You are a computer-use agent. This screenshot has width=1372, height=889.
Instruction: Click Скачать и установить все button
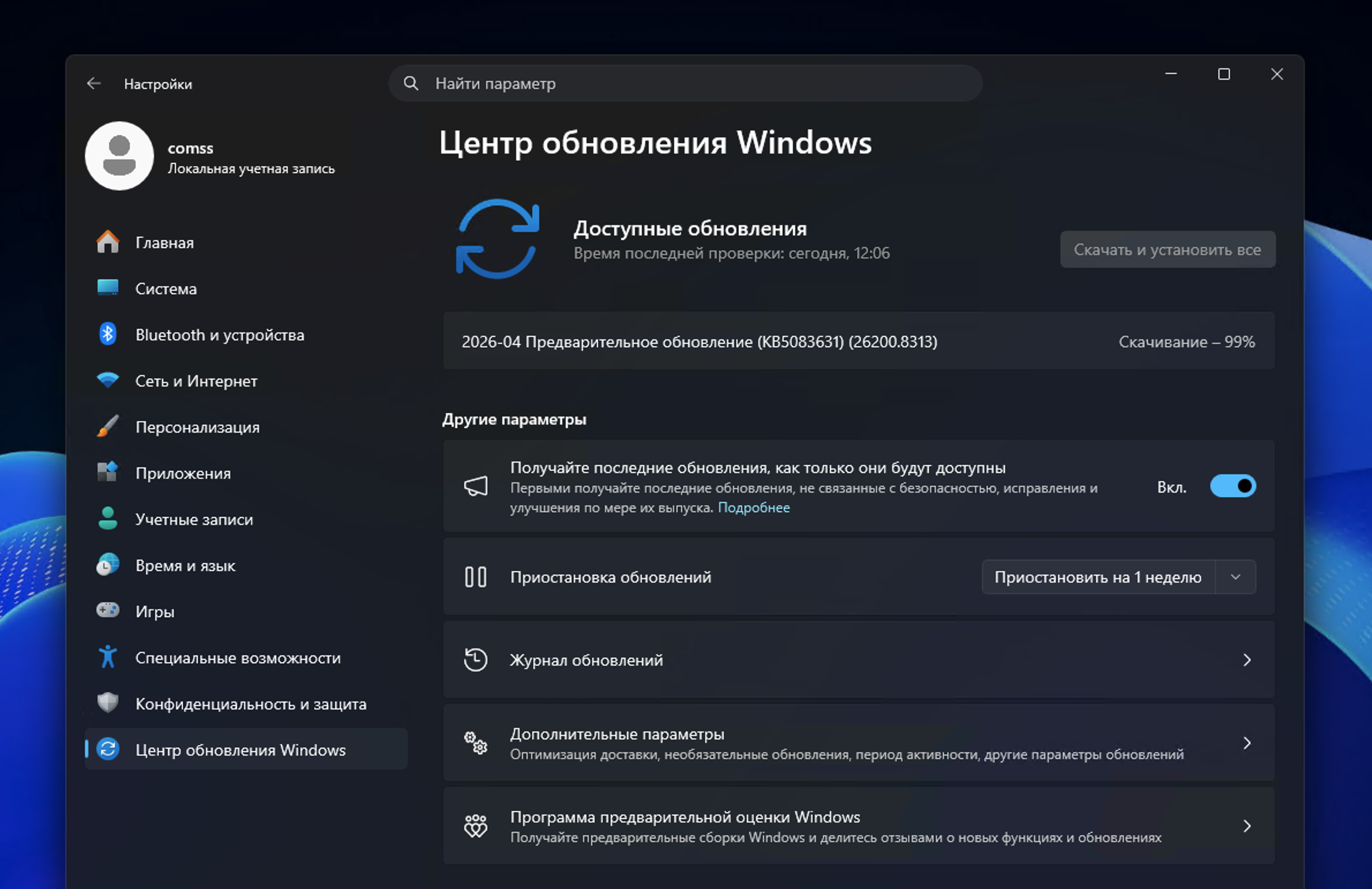pos(1167,249)
